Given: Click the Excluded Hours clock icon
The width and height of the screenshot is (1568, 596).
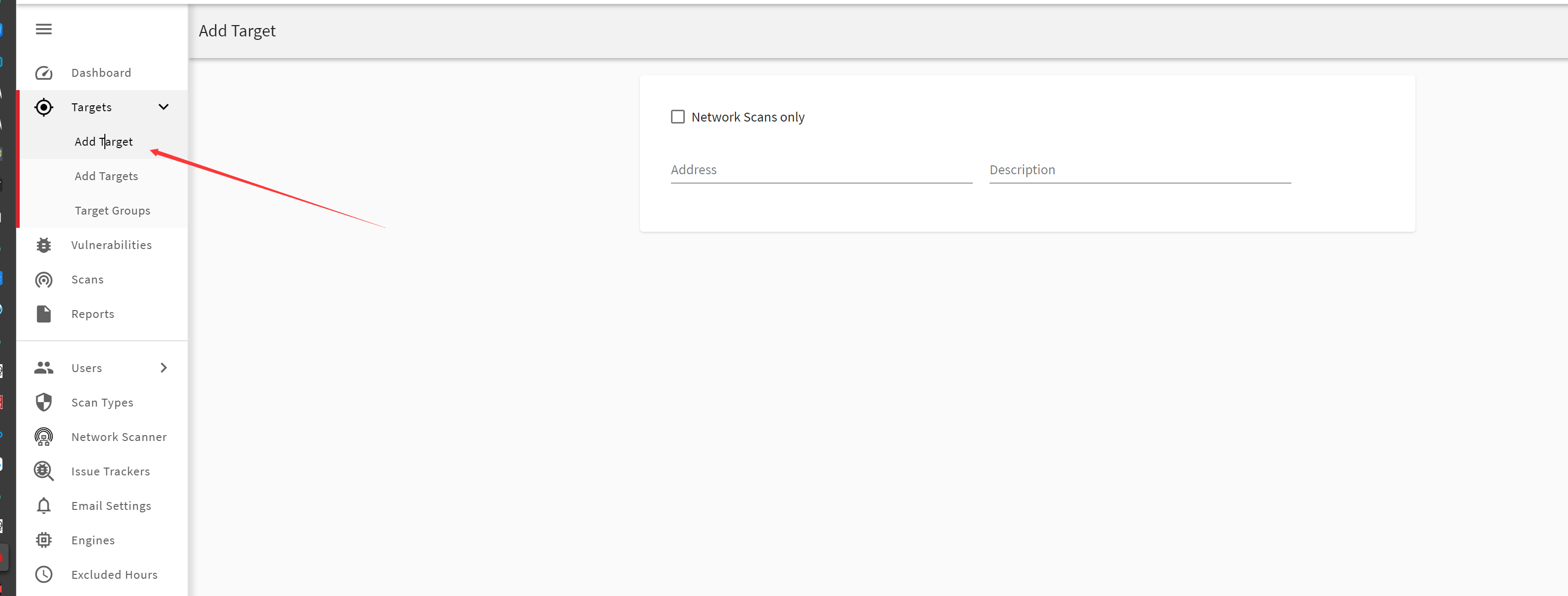Looking at the screenshot, I should click(x=44, y=575).
